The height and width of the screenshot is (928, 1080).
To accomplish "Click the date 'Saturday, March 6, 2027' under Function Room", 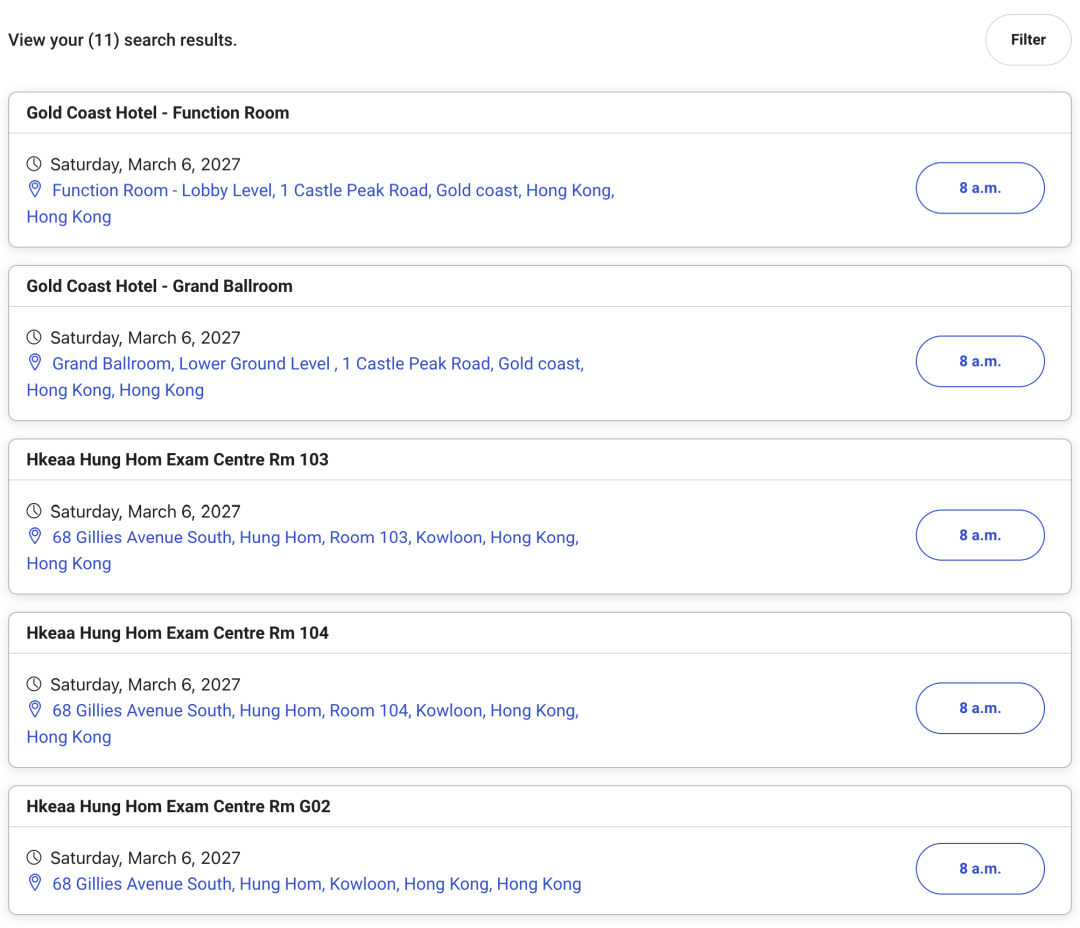I will click(x=145, y=165).
